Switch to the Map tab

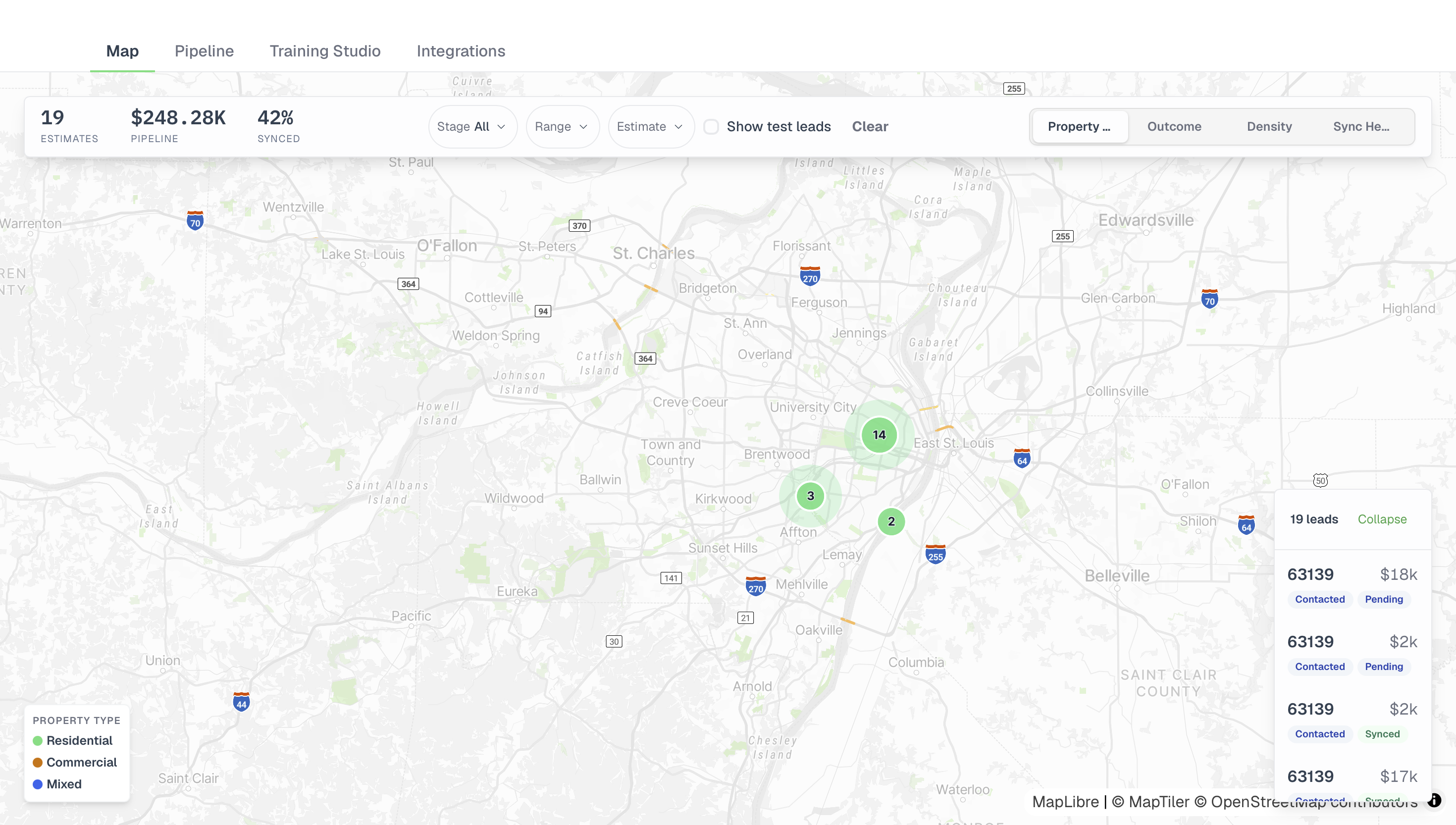click(122, 51)
